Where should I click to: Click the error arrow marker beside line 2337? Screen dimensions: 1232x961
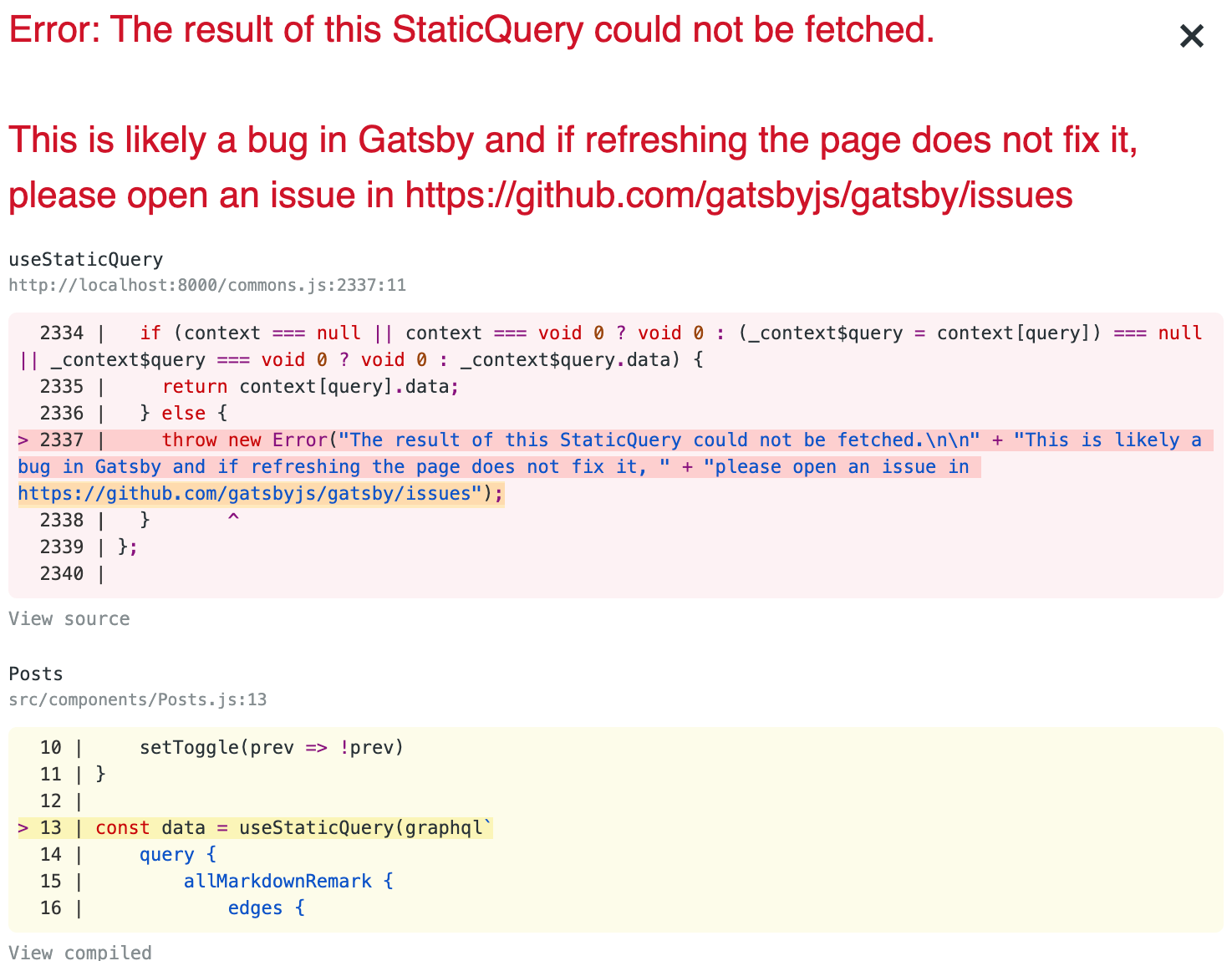point(22,440)
